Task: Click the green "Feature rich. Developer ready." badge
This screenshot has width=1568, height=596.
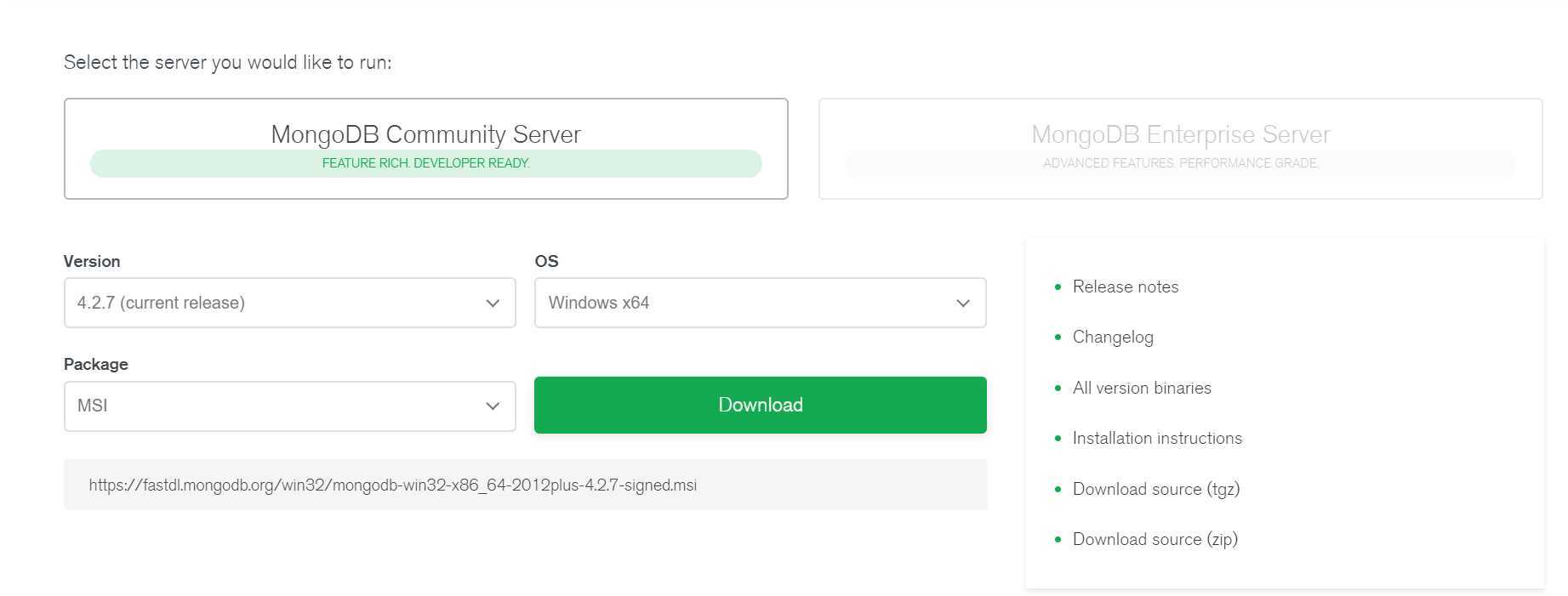Action: (425, 163)
